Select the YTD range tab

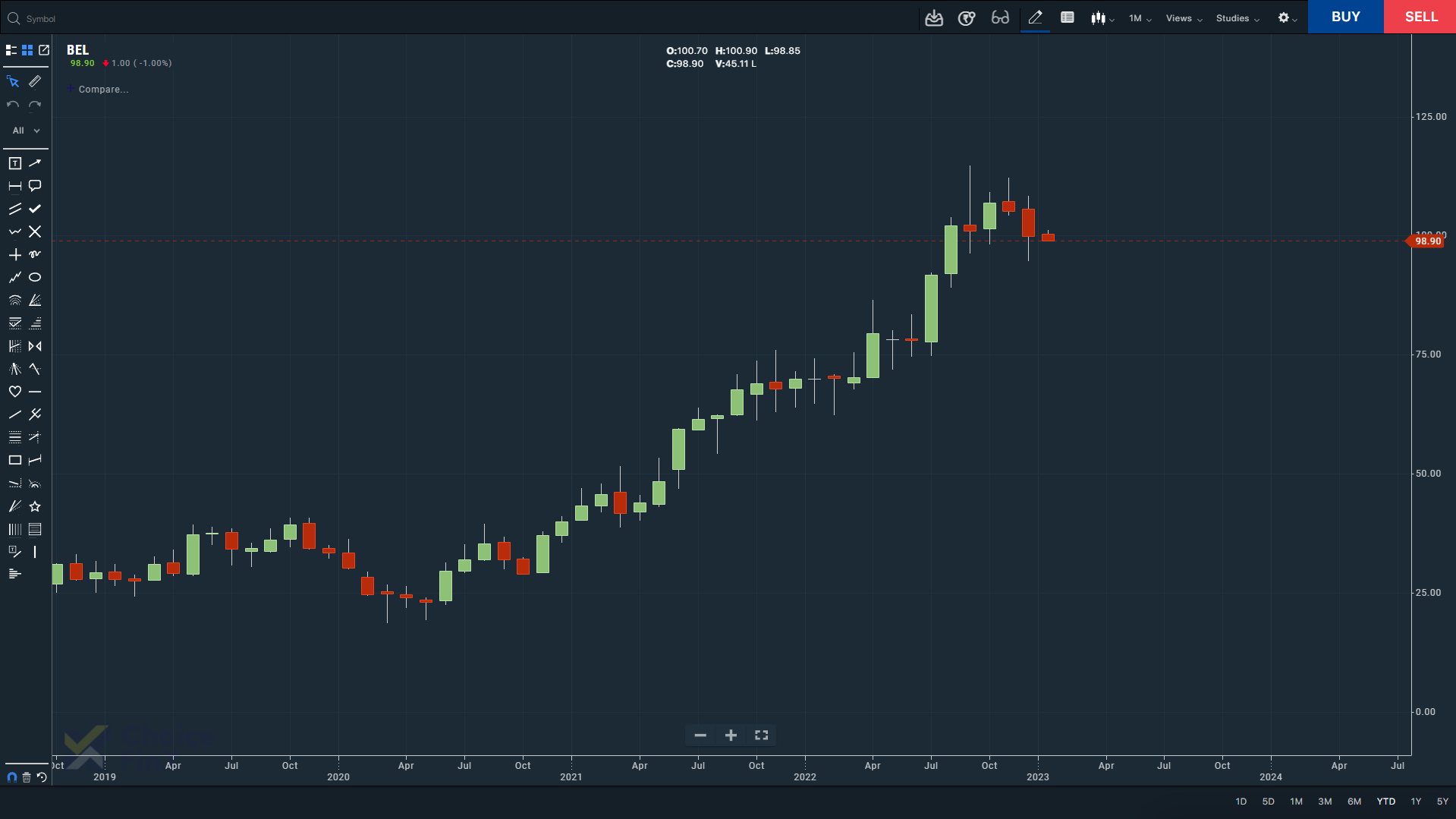tap(1386, 802)
